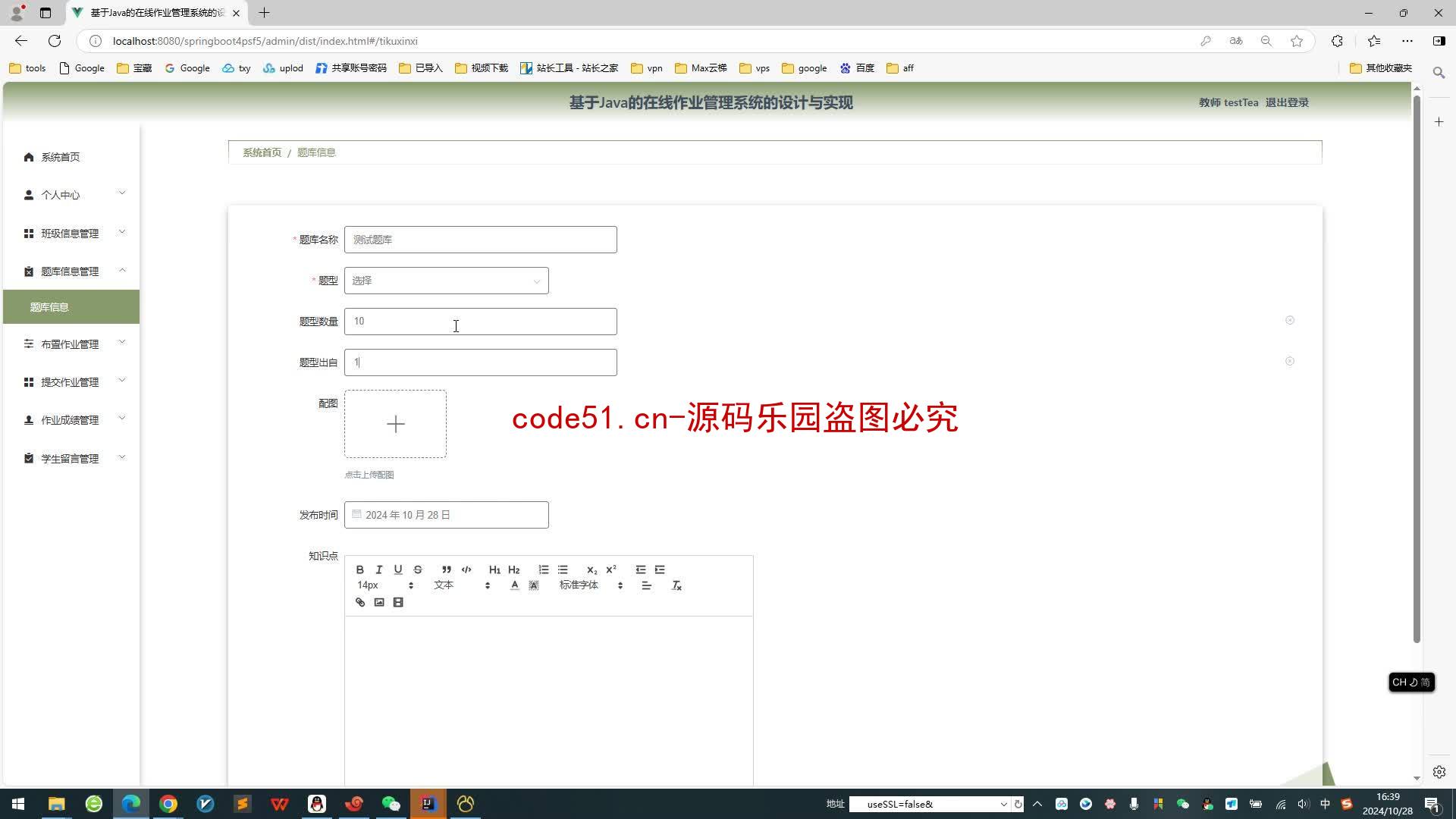Screen dimensions: 1456x819
Task: Click the 题型数量 input field
Action: 481,322
